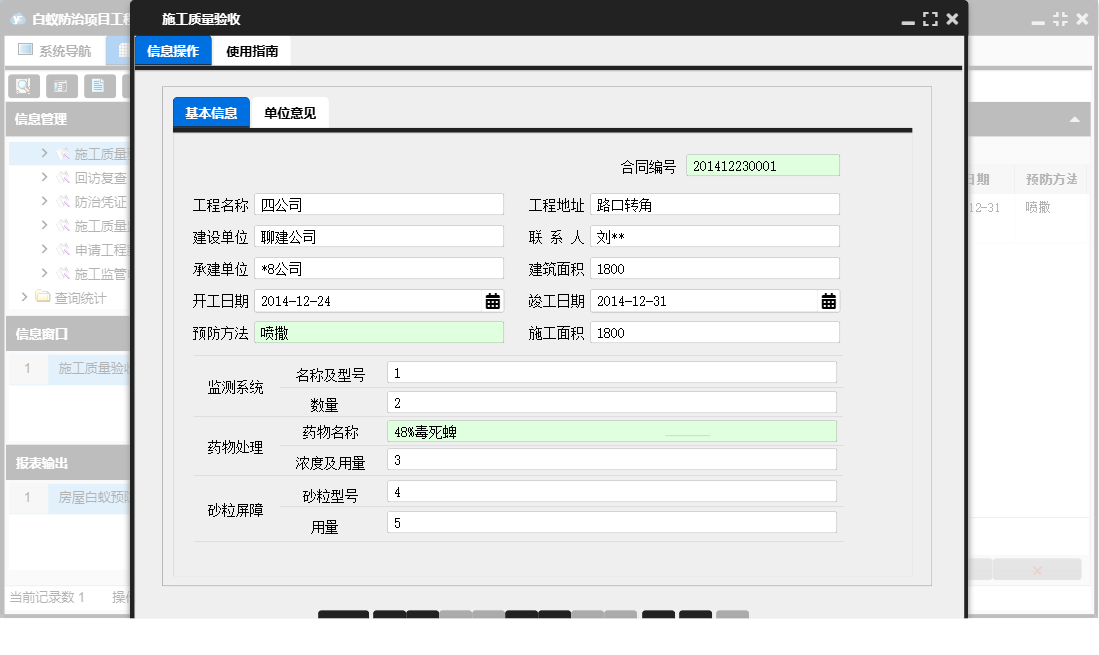Click the 报表输出 panel header
Screen dimensions: 1099x655
coord(68,463)
